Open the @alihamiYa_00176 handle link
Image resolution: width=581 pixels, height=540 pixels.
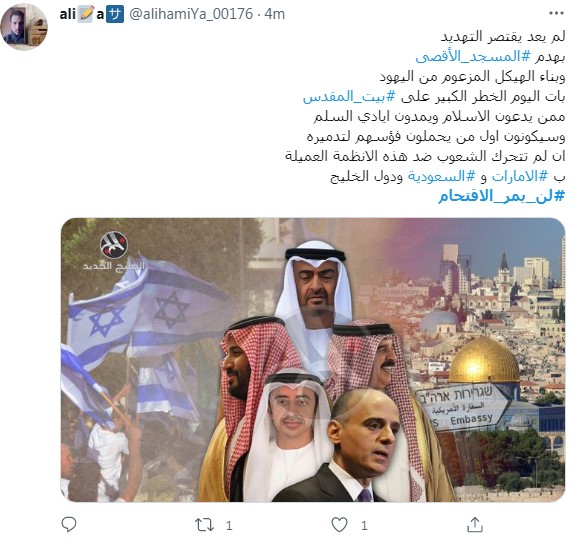click(191, 14)
